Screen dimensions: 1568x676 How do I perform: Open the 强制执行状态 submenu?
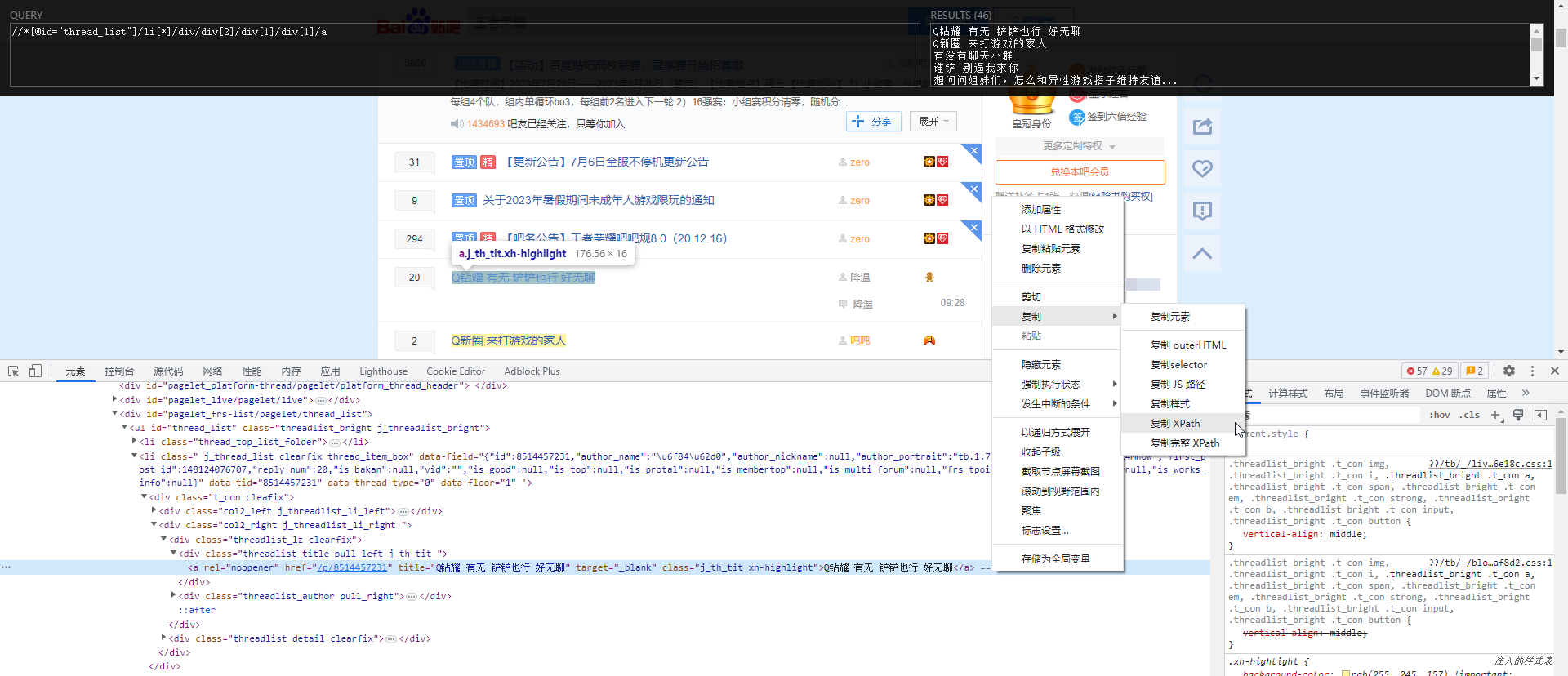coord(1058,385)
